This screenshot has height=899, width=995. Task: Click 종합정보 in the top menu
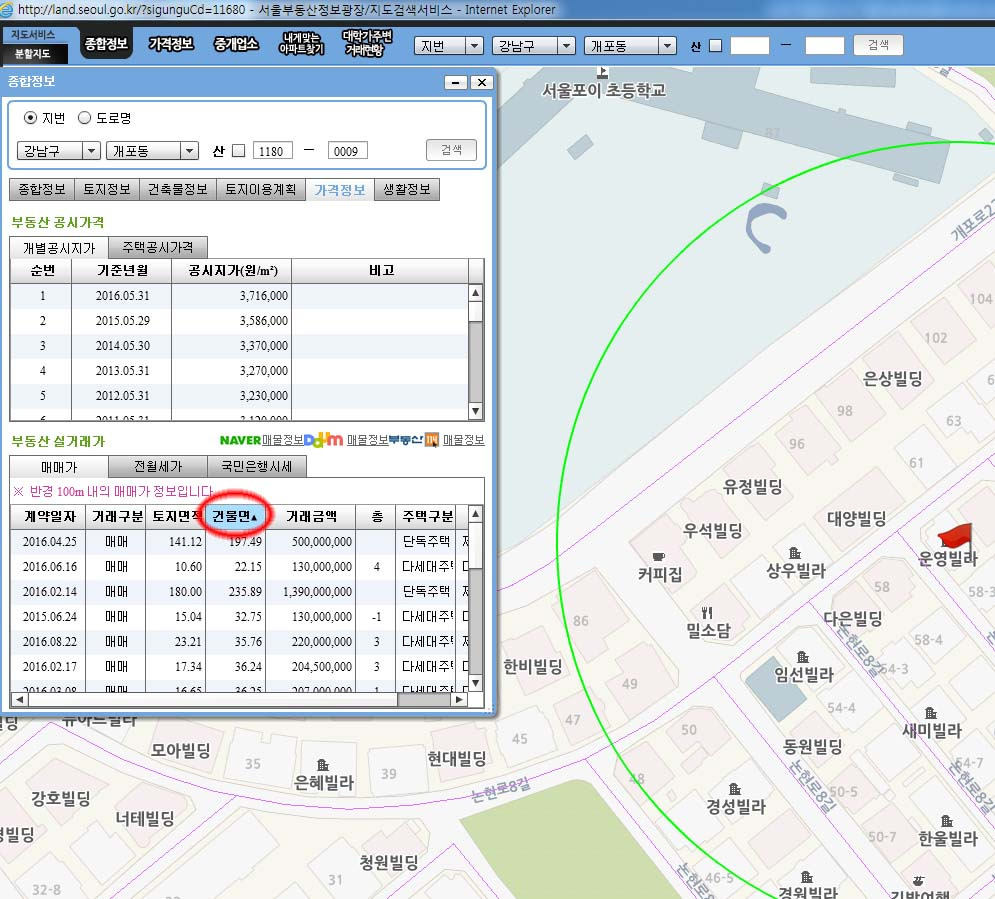point(106,44)
